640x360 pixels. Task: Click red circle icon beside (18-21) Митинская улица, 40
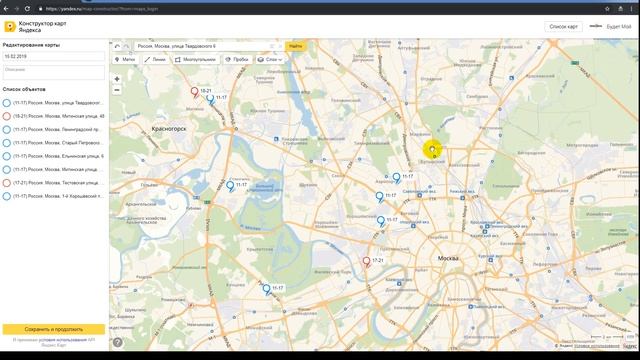pyautogui.click(x=7, y=116)
